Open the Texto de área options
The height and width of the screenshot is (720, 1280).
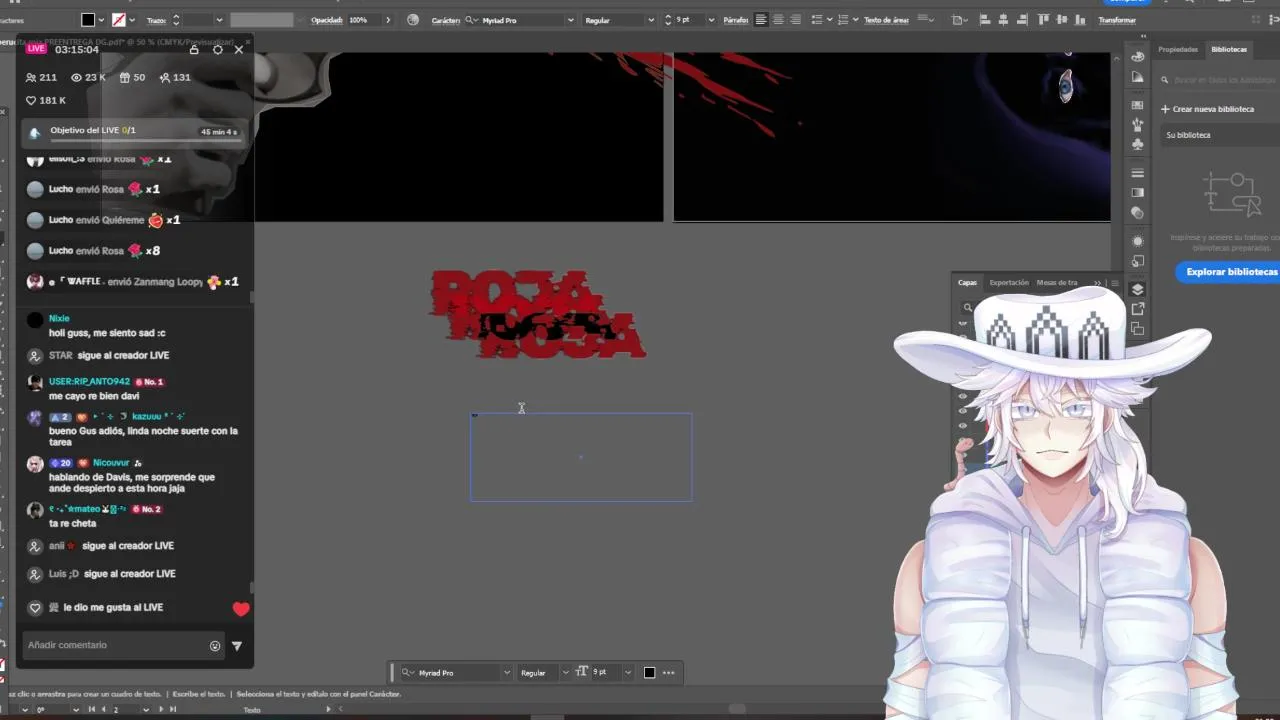click(x=886, y=20)
